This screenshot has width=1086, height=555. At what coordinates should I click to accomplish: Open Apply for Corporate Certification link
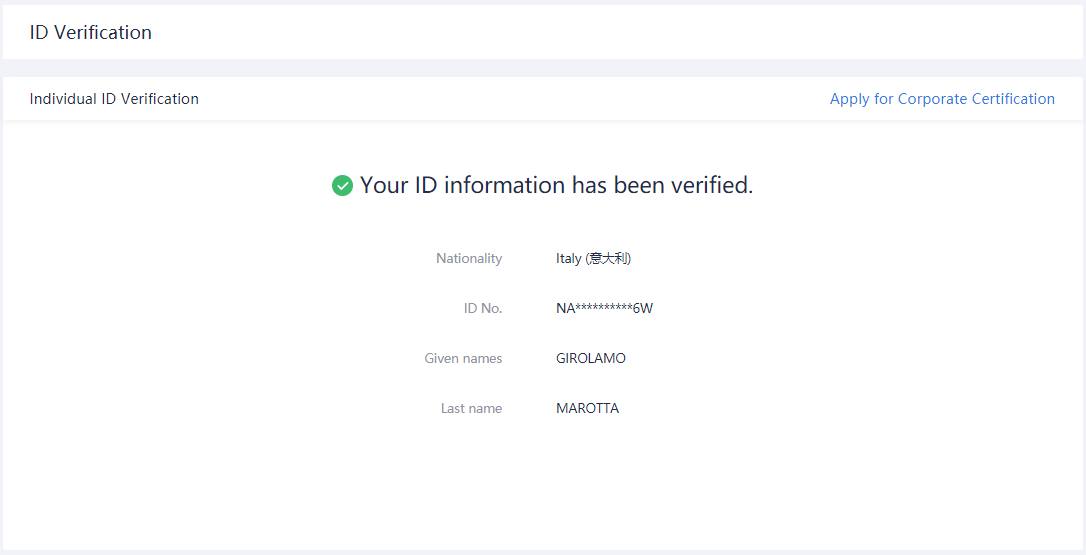pyautogui.click(x=941, y=99)
